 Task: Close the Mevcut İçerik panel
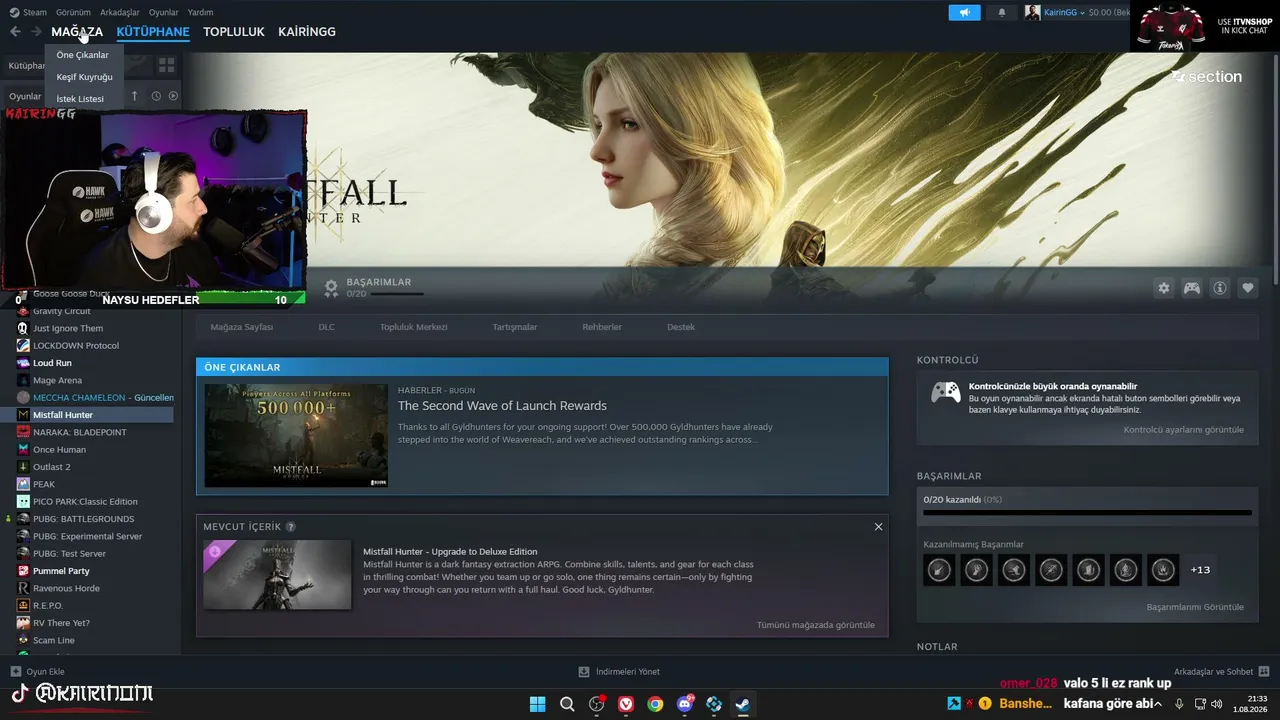(x=879, y=527)
